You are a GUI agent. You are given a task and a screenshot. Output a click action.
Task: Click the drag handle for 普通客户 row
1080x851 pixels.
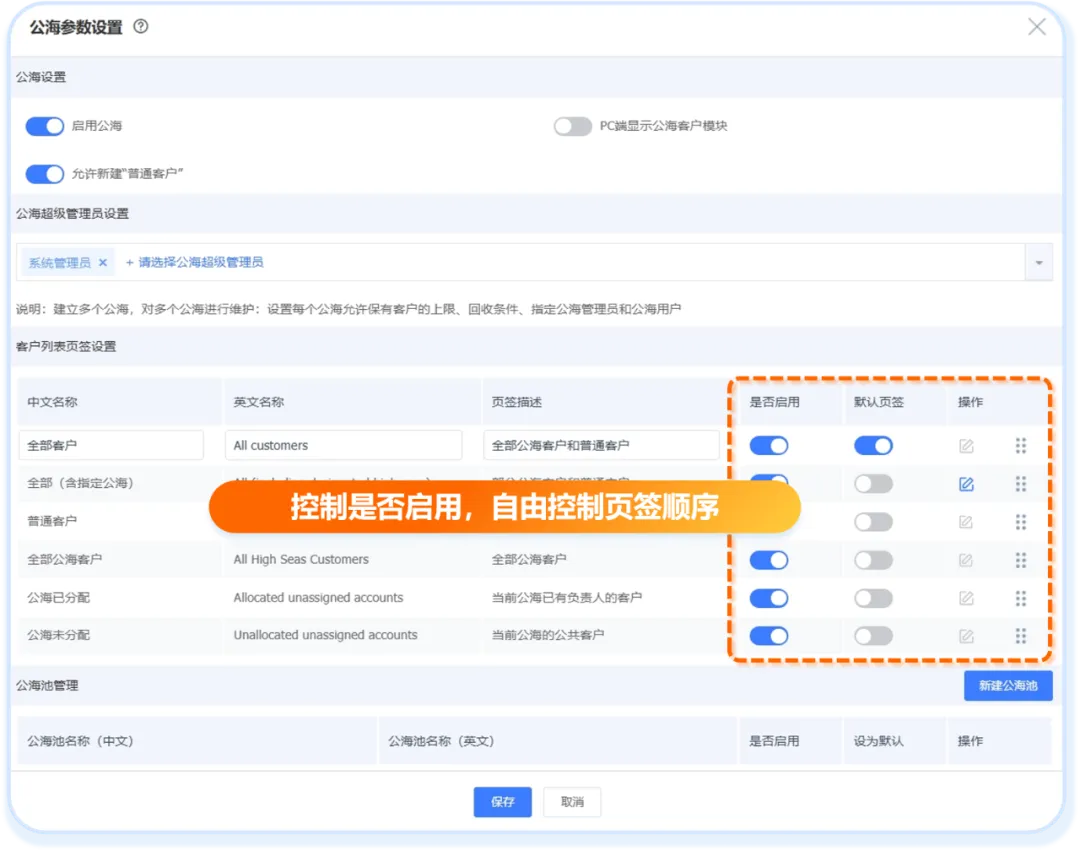[x=1021, y=522]
